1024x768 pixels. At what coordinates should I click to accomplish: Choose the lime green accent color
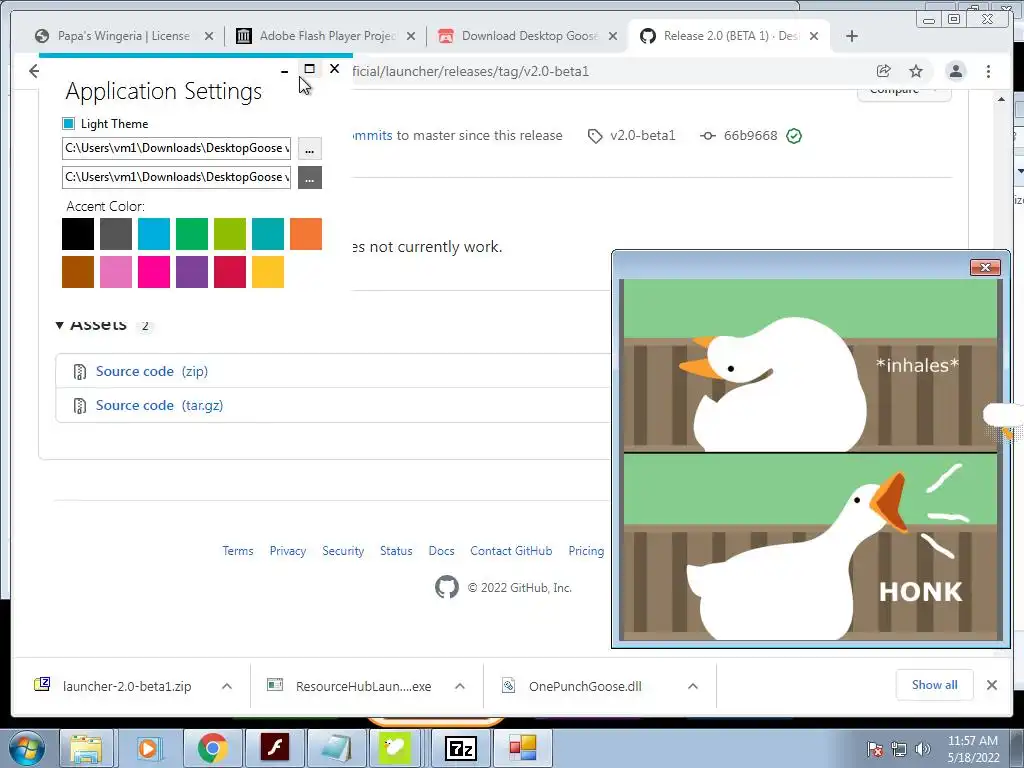230,234
